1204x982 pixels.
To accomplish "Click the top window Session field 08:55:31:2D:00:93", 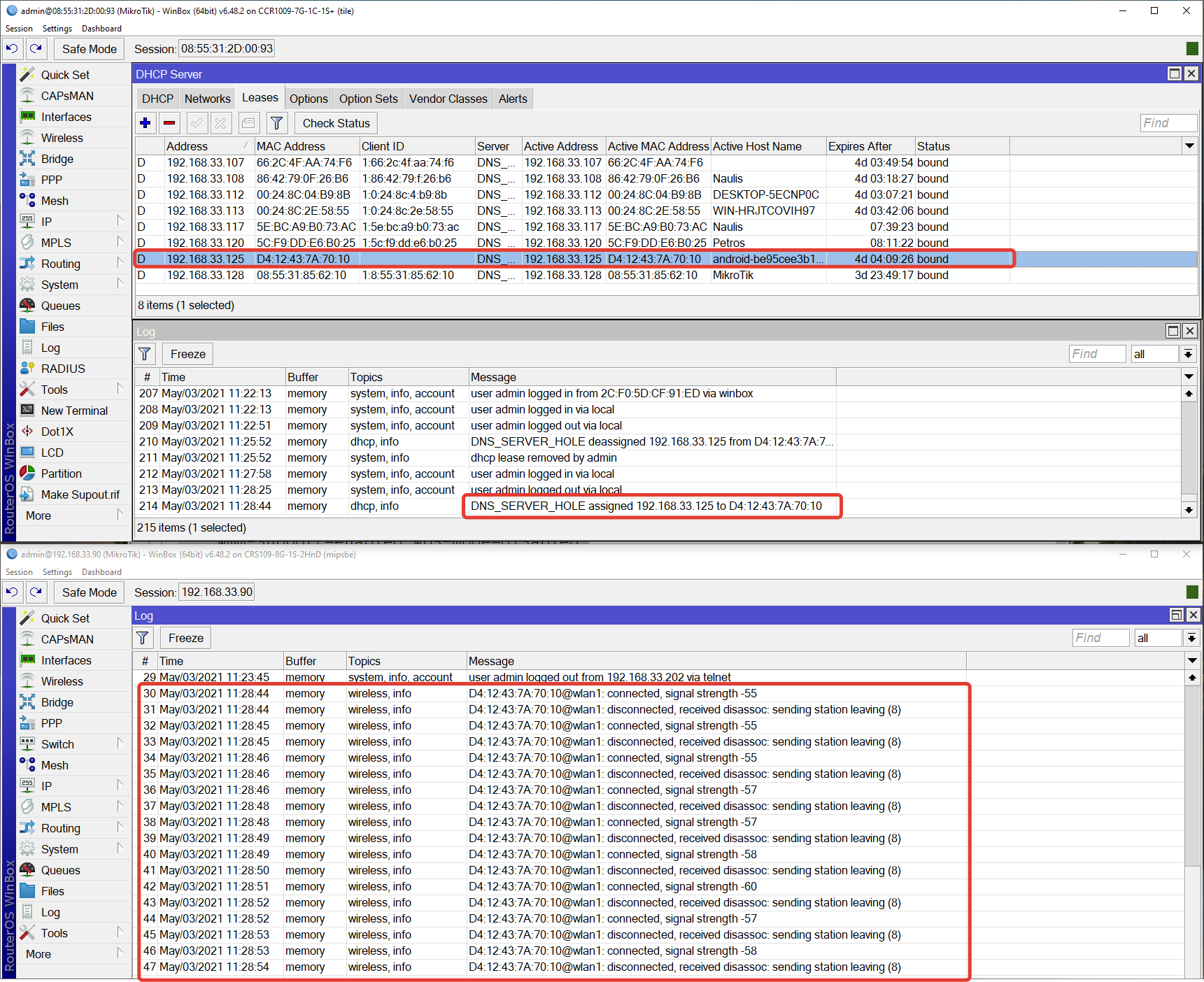I will pyautogui.click(x=227, y=49).
